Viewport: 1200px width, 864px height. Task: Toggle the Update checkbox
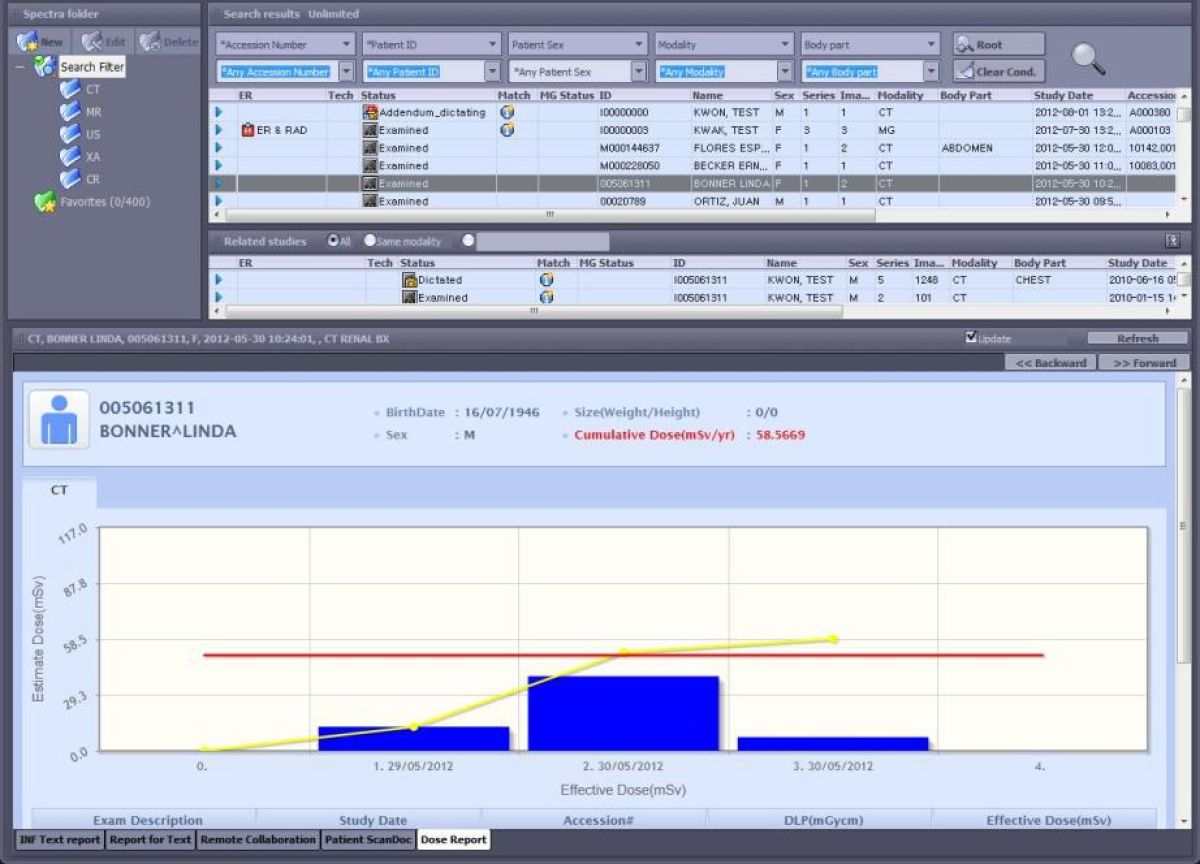tap(971, 338)
